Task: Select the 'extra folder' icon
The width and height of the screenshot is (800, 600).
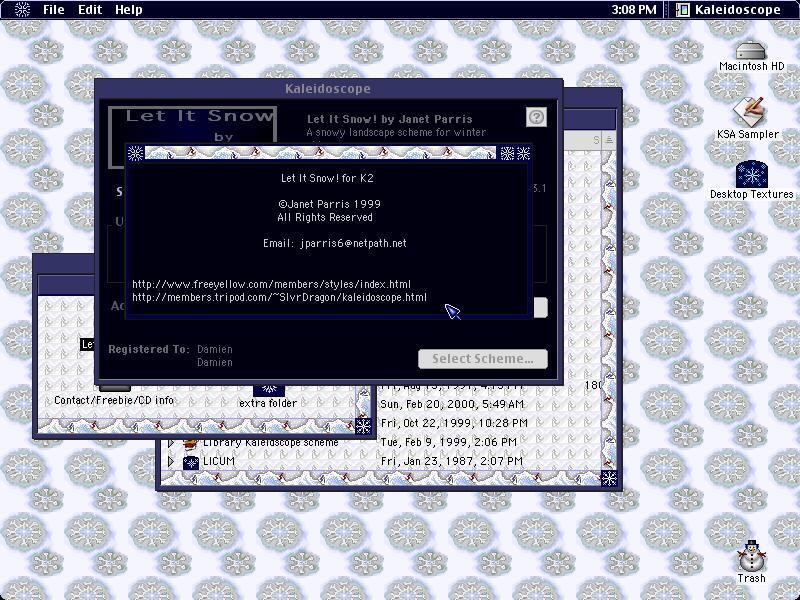Action: pyautogui.click(x=269, y=390)
